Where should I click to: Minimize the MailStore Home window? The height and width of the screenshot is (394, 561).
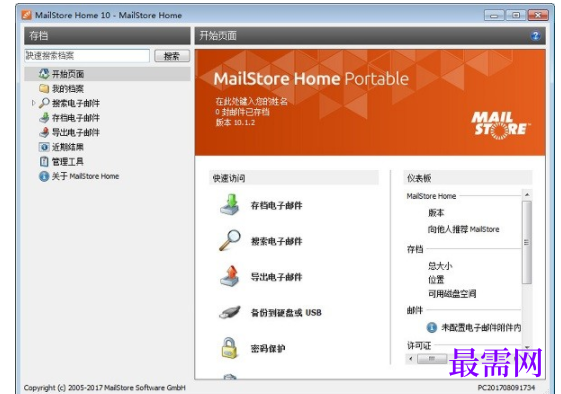click(x=494, y=15)
